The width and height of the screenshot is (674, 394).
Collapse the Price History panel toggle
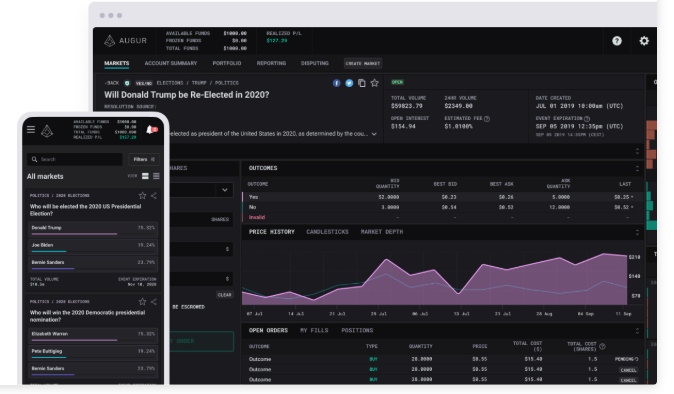(637, 232)
